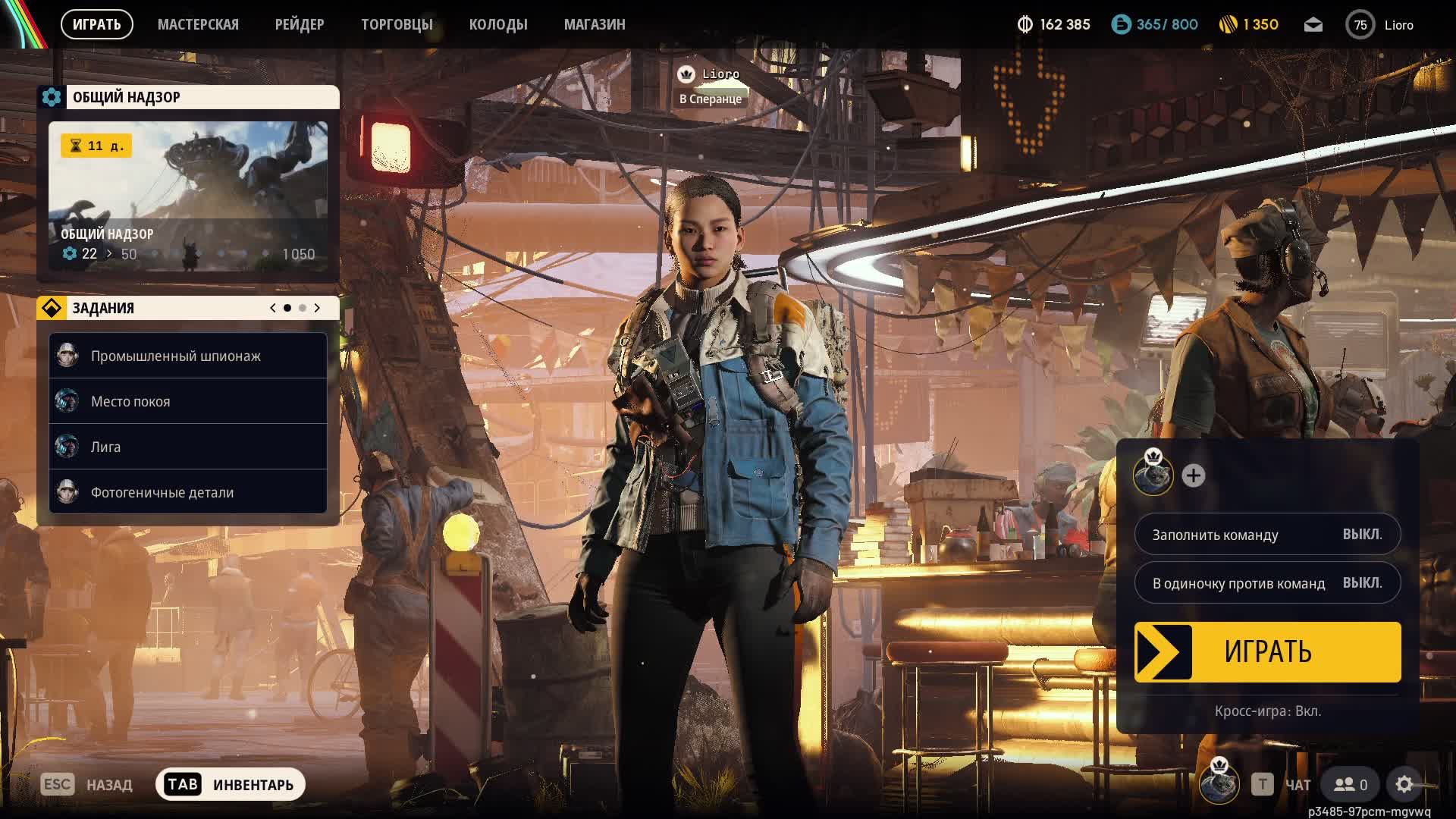
Task: Click party leader avatar in squad panel
Action: (1153, 475)
